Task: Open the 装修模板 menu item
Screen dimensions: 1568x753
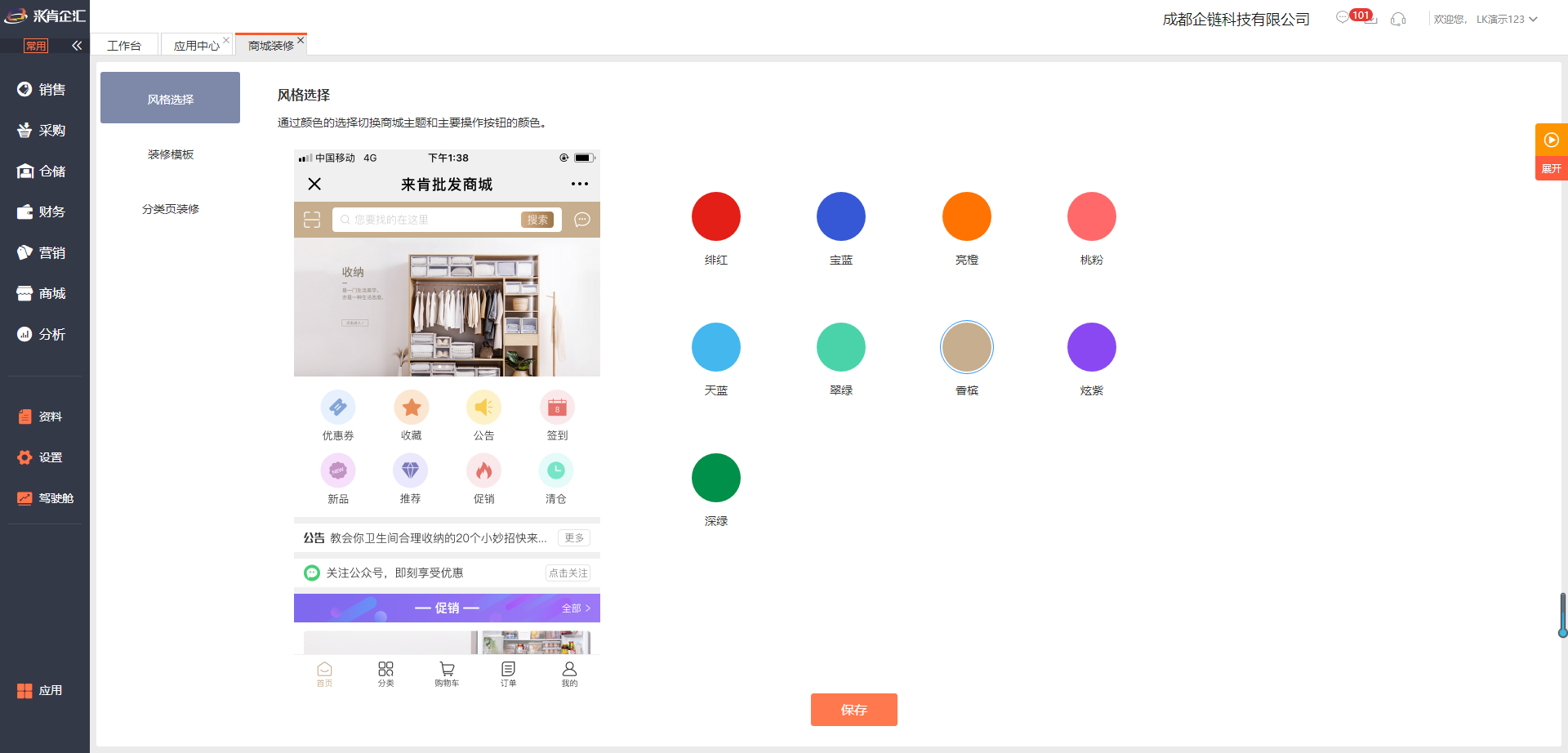Action: pyautogui.click(x=171, y=154)
